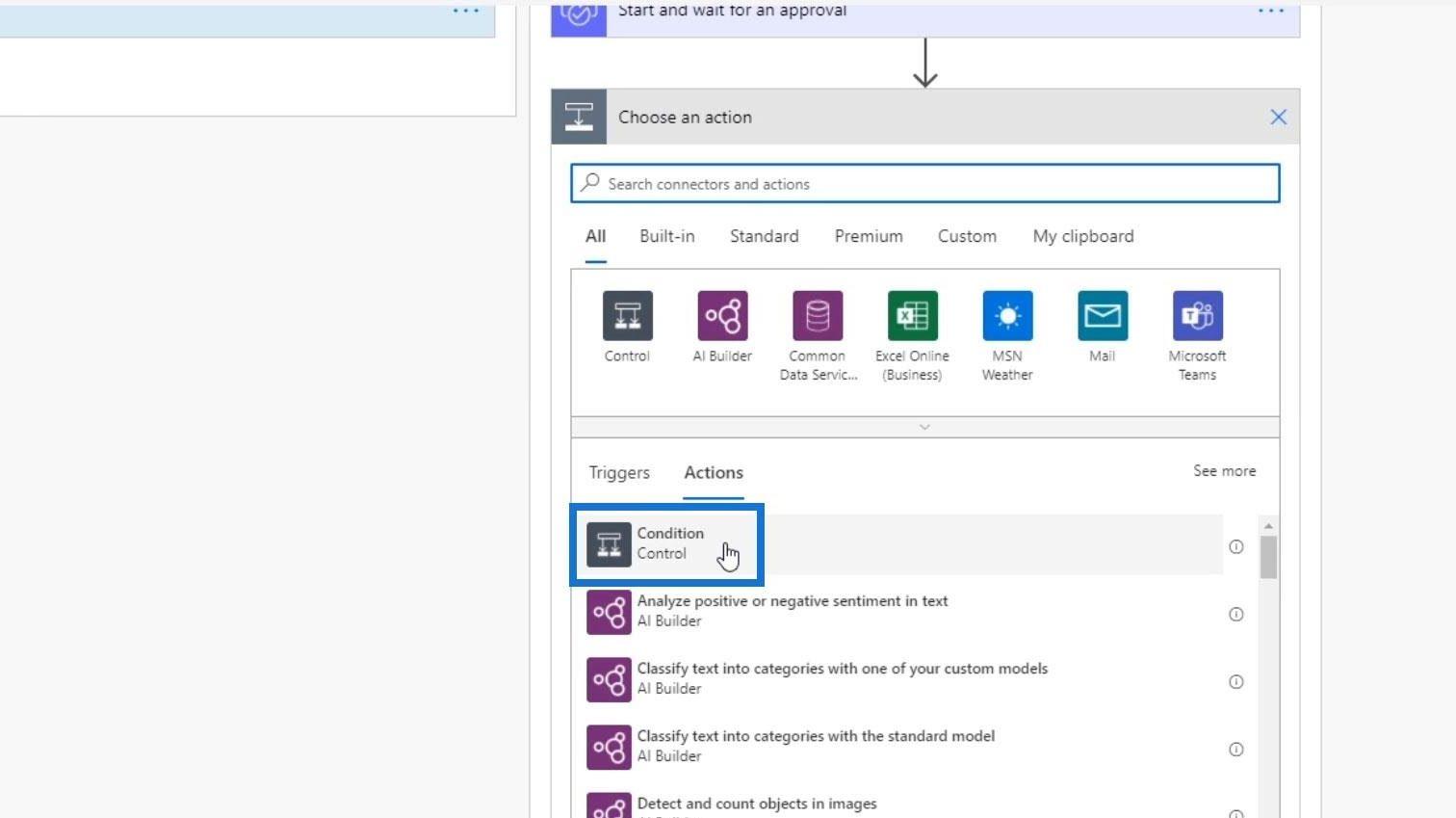Click the search magnifier icon
The width and height of the screenshot is (1456, 818).
tap(590, 182)
